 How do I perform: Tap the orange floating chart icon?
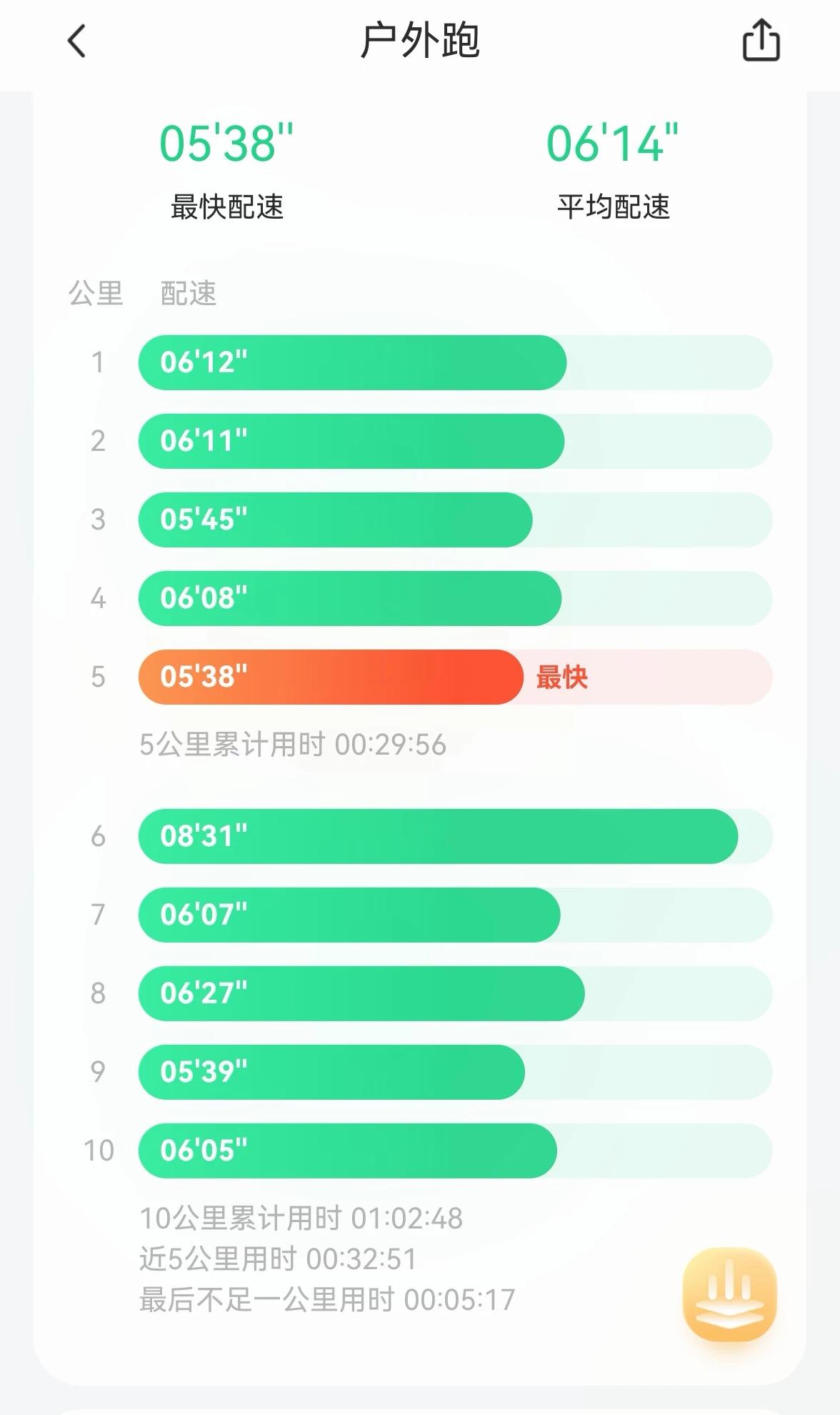[x=729, y=1294]
